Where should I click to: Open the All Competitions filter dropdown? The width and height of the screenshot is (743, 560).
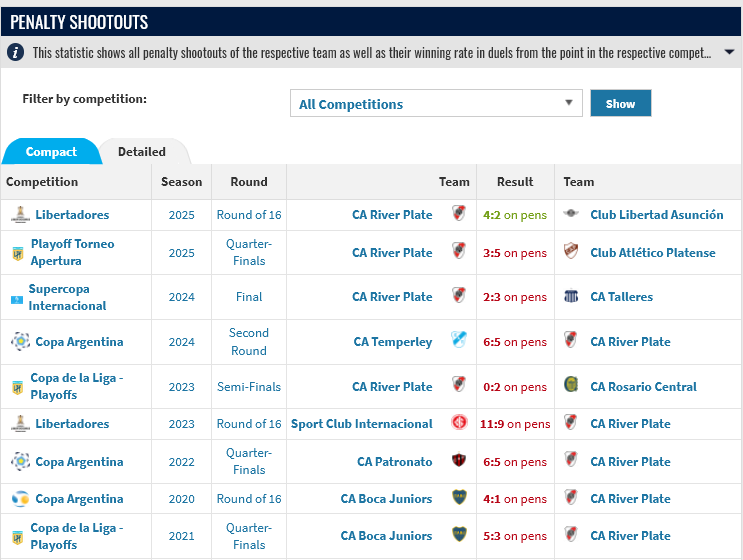pos(436,103)
